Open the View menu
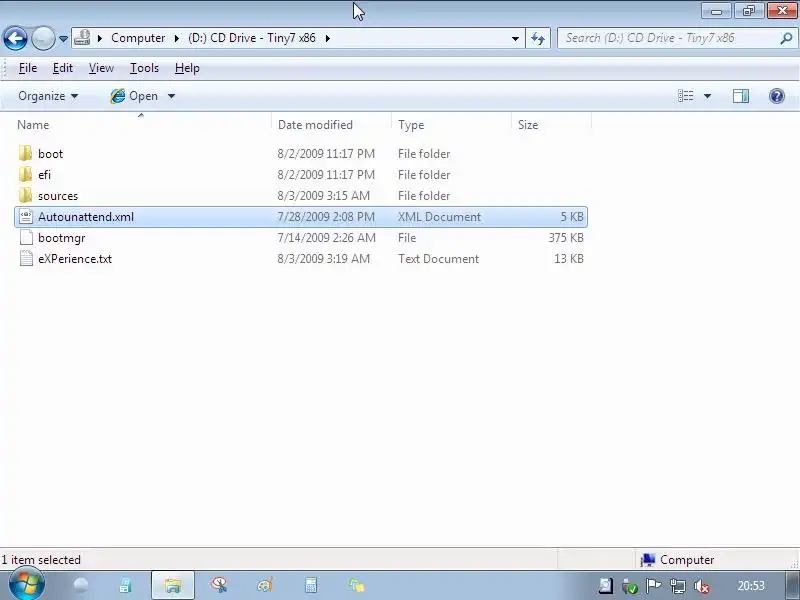This screenshot has width=800, height=600. 101,68
